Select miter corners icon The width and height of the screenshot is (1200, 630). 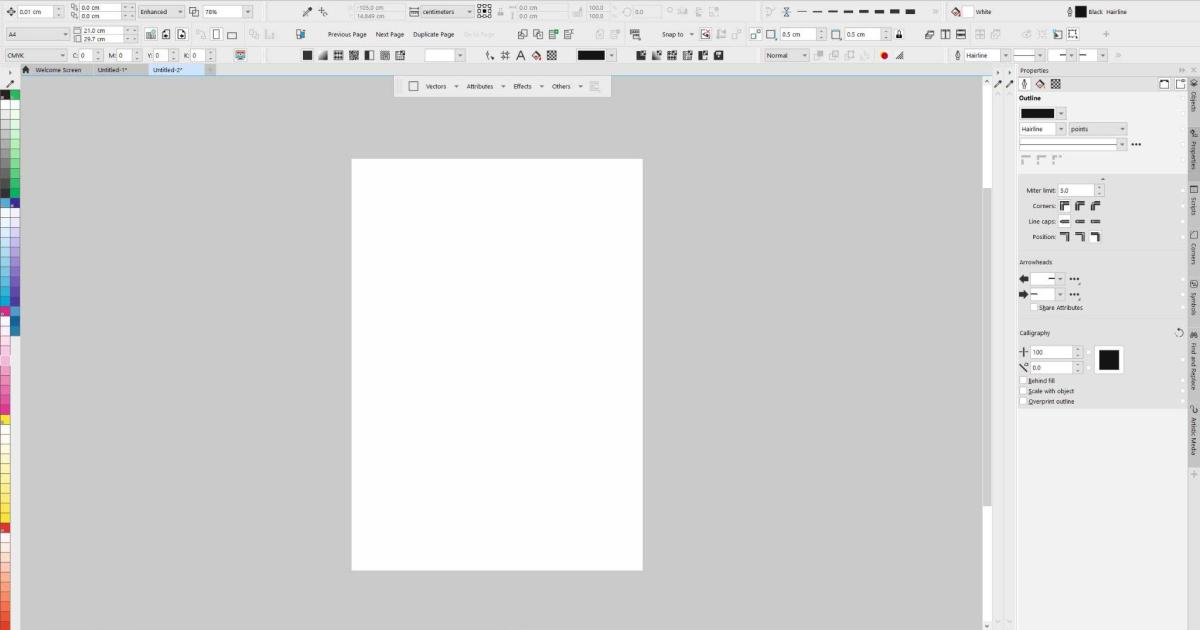click(x=1065, y=205)
